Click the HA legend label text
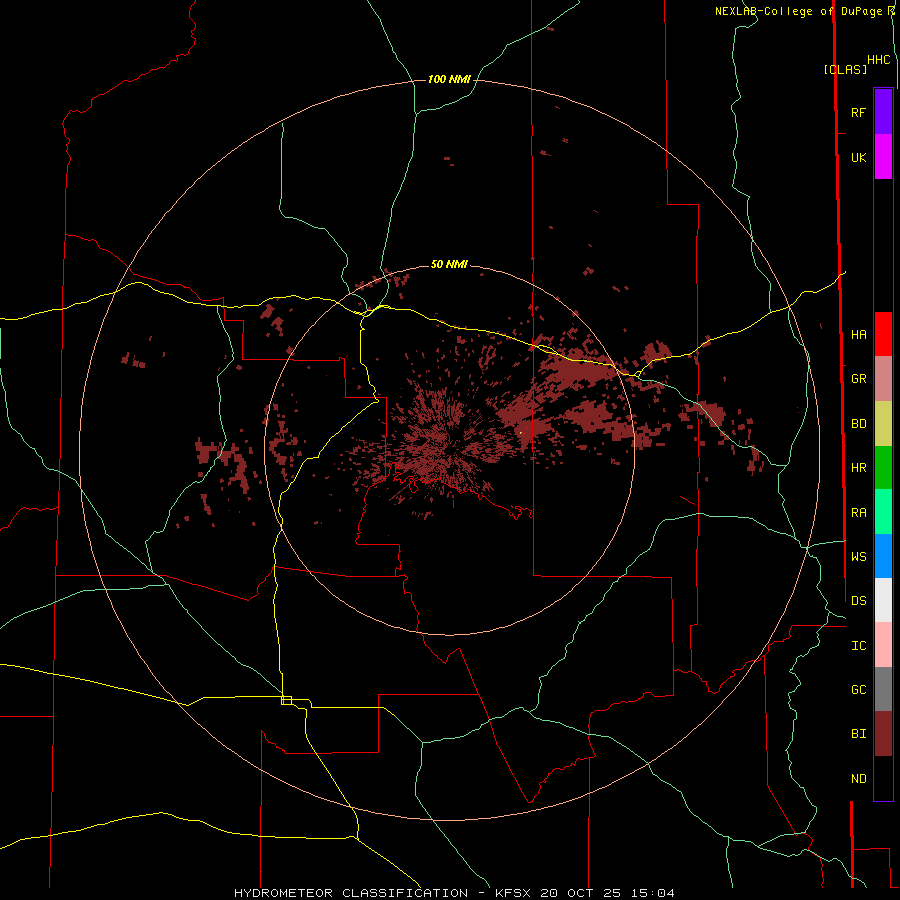900x900 pixels. 858,335
